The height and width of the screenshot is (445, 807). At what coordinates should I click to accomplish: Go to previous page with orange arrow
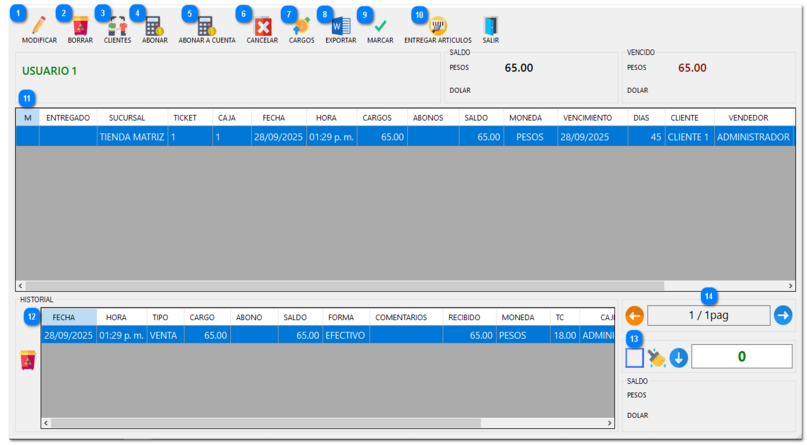click(634, 316)
